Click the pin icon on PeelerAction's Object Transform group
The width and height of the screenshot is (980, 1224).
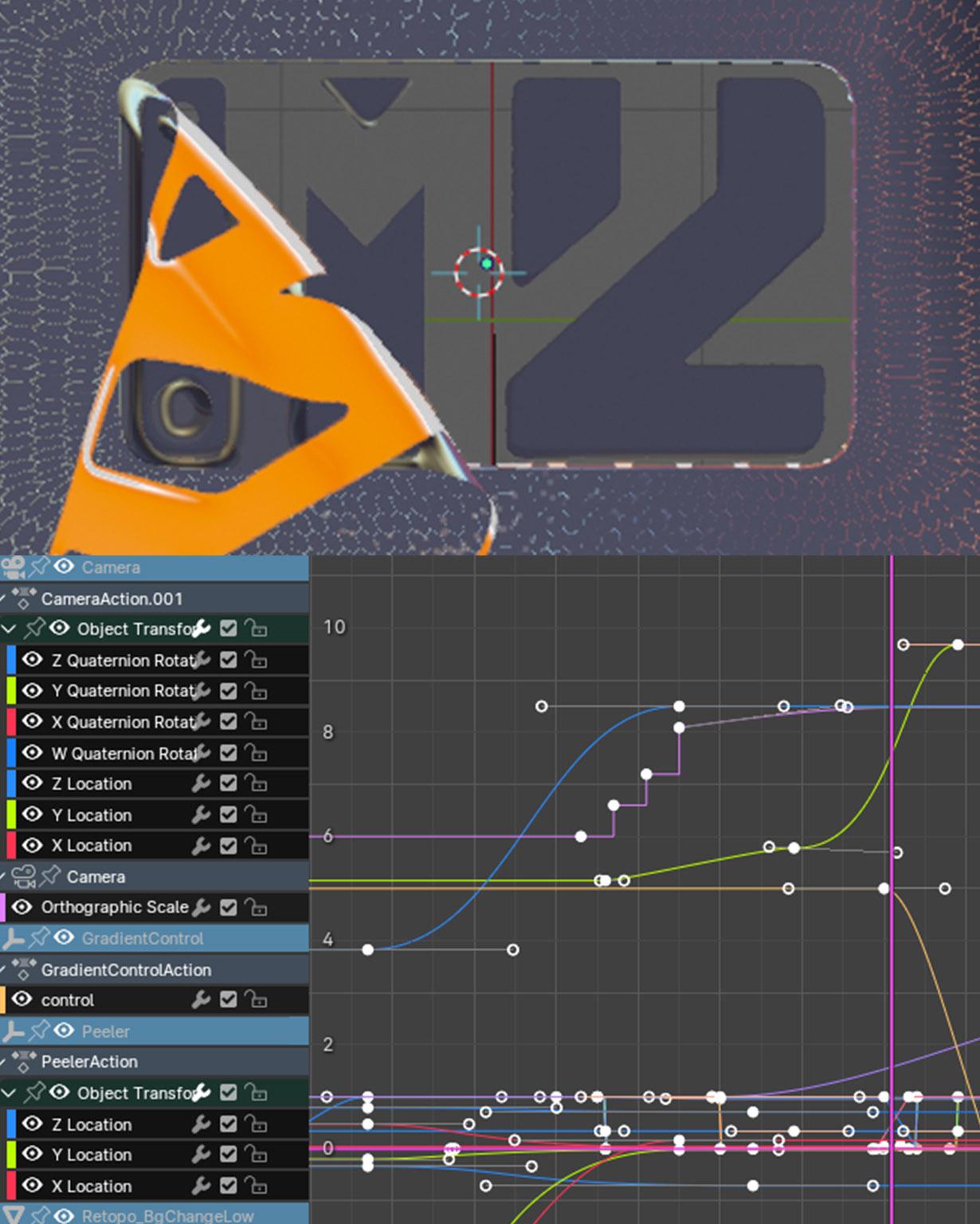pos(34,1093)
